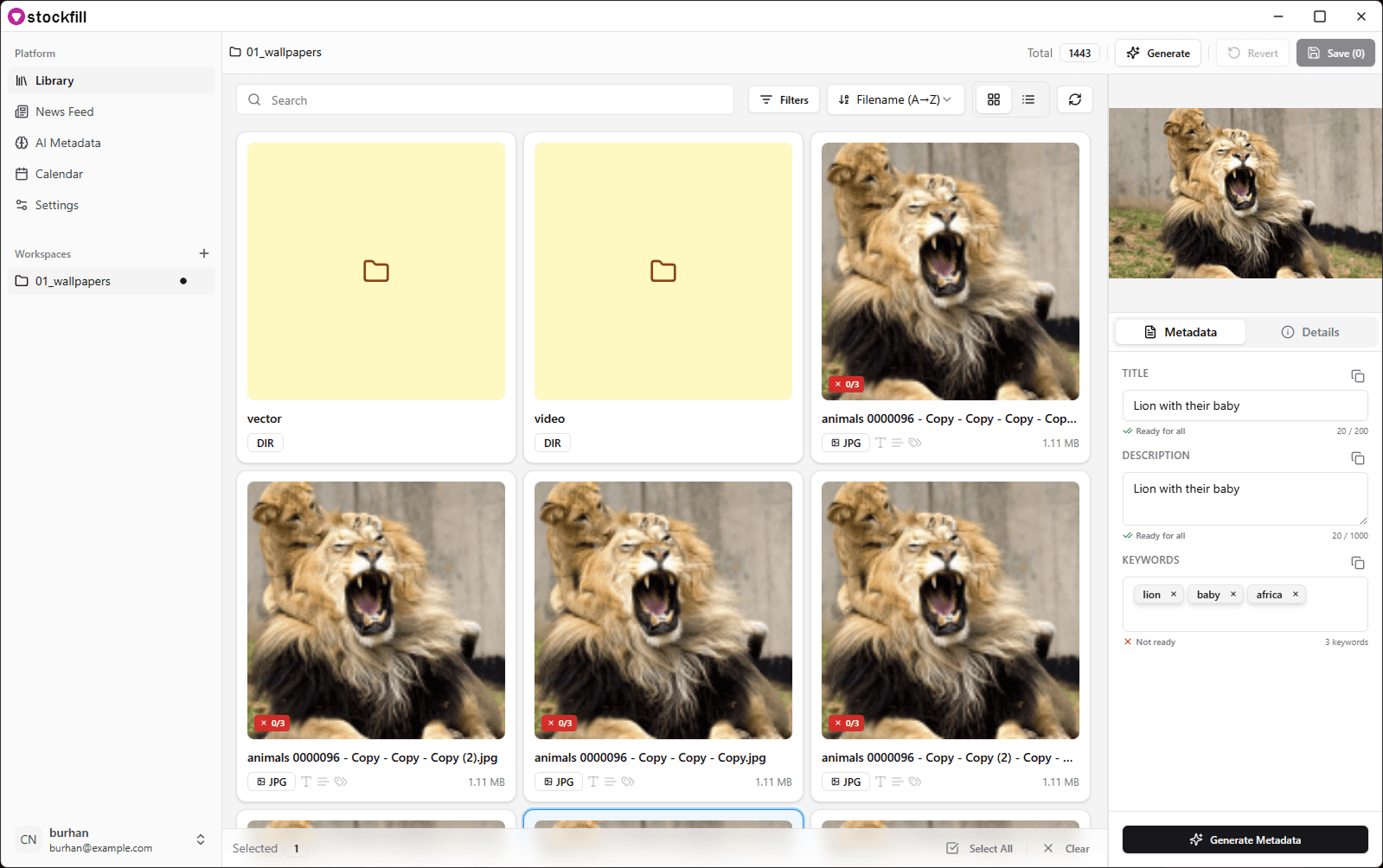
Task: Clear the current selection
Action: click(x=1066, y=848)
